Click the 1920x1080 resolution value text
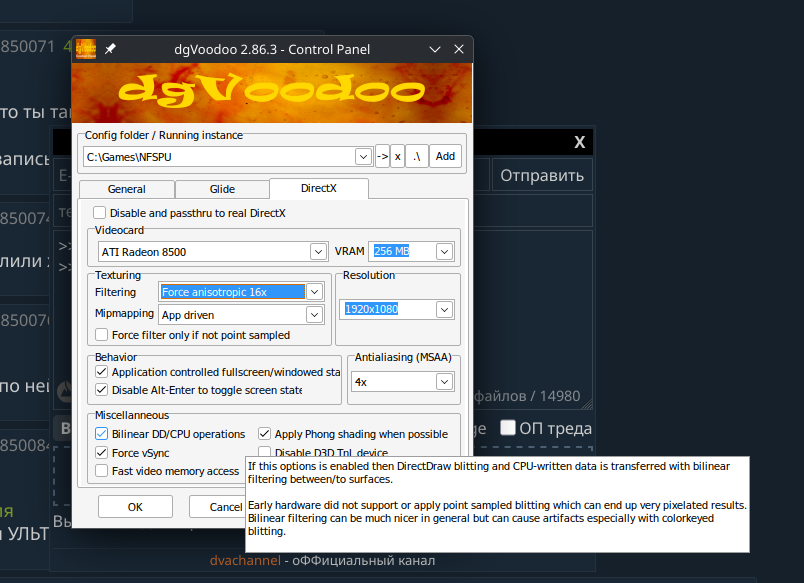This screenshot has height=583, width=804. tap(371, 309)
